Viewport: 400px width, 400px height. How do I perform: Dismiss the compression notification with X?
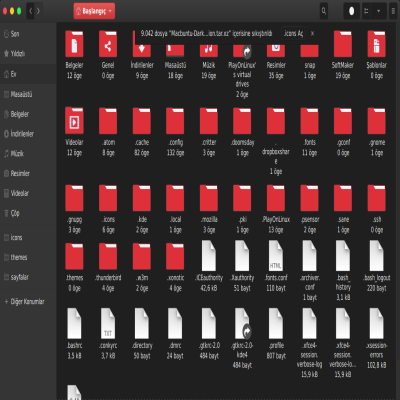(x=312, y=33)
